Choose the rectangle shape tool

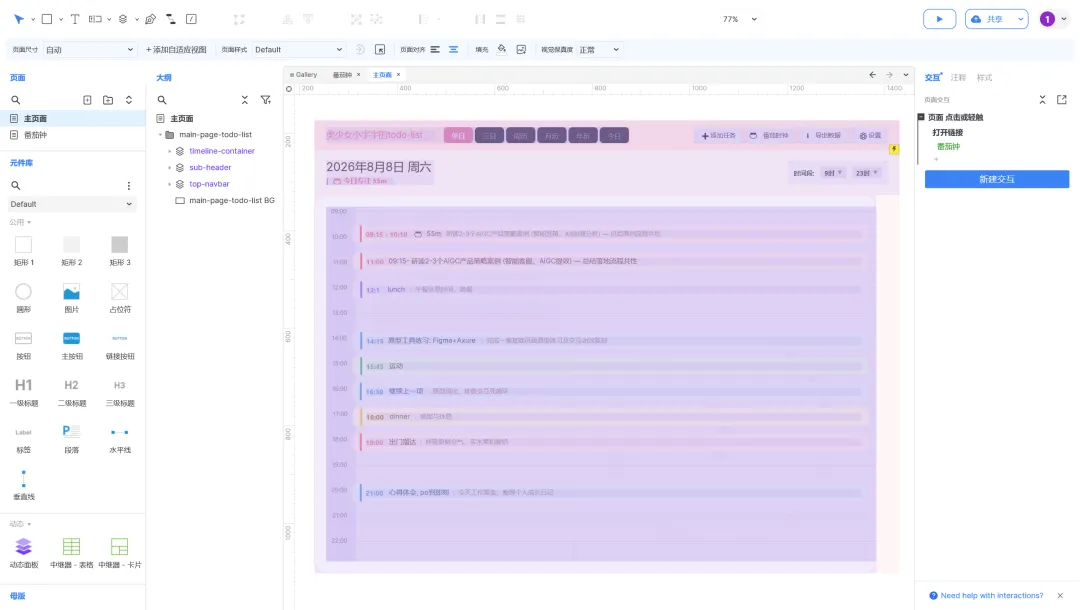coord(47,19)
